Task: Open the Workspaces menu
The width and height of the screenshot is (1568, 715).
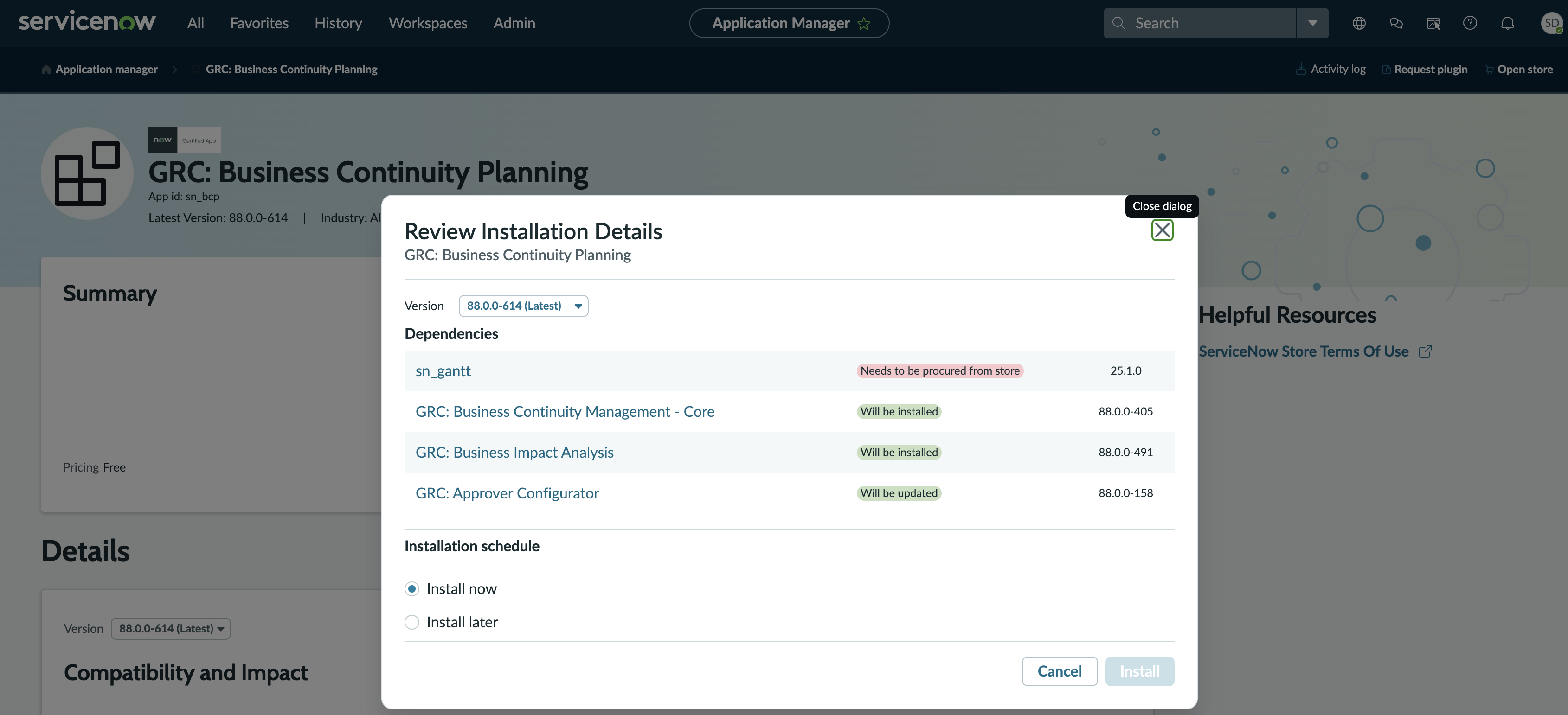Action: coord(428,23)
